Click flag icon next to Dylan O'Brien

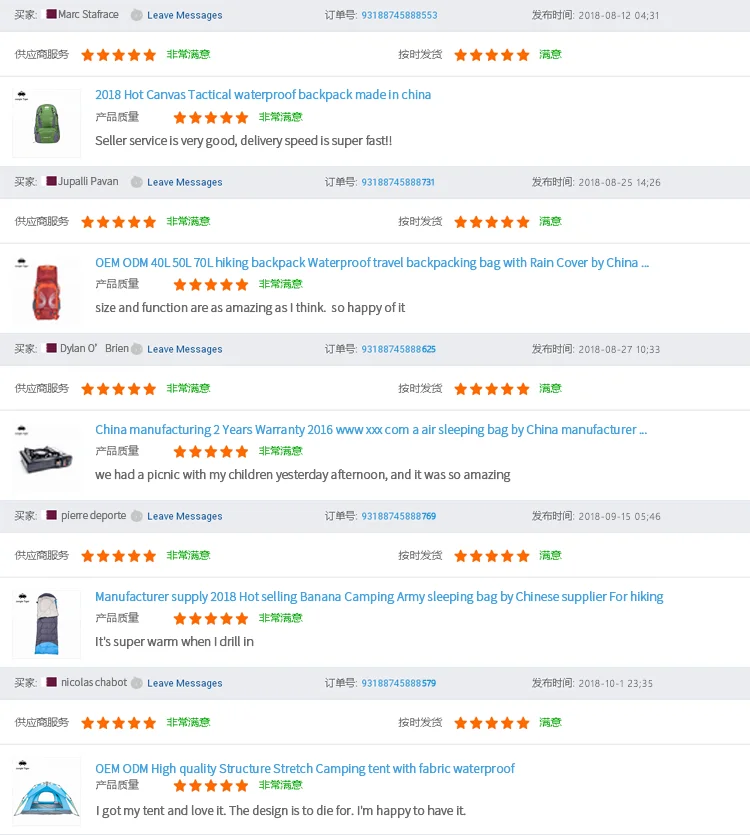point(52,348)
